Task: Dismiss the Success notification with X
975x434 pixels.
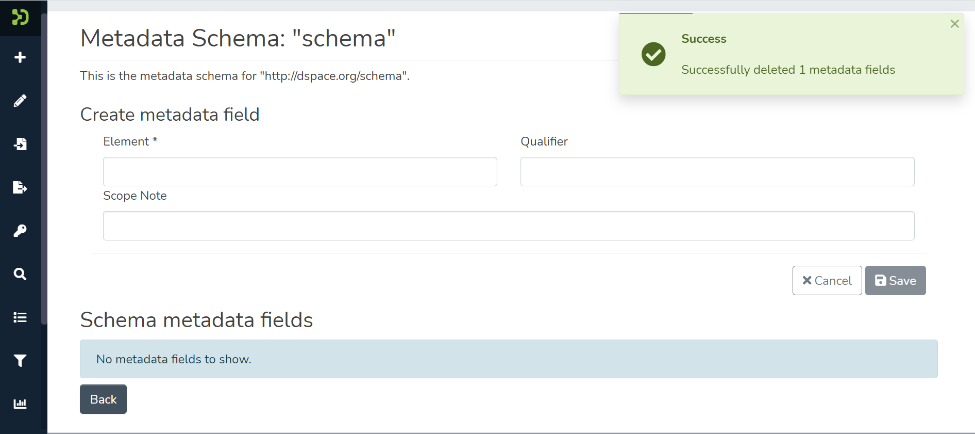Action: (954, 24)
